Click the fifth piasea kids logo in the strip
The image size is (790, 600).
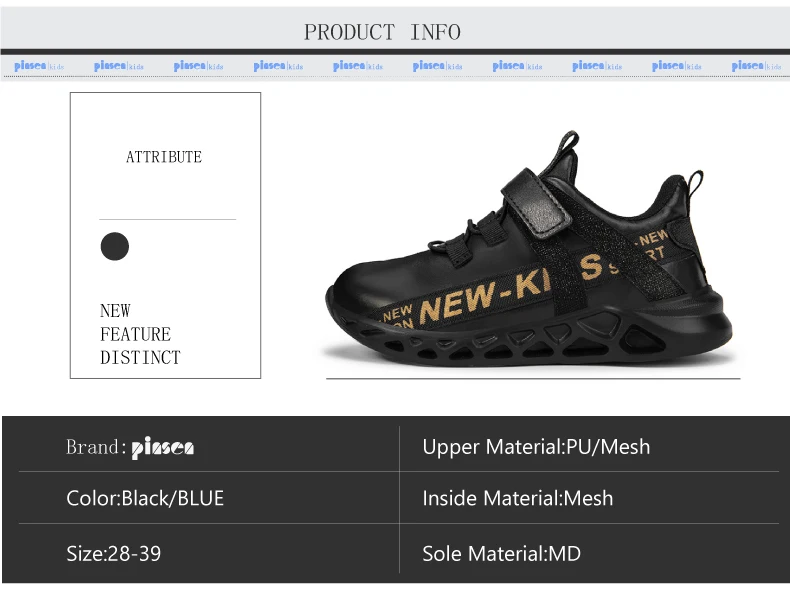click(x=358, y=65)
